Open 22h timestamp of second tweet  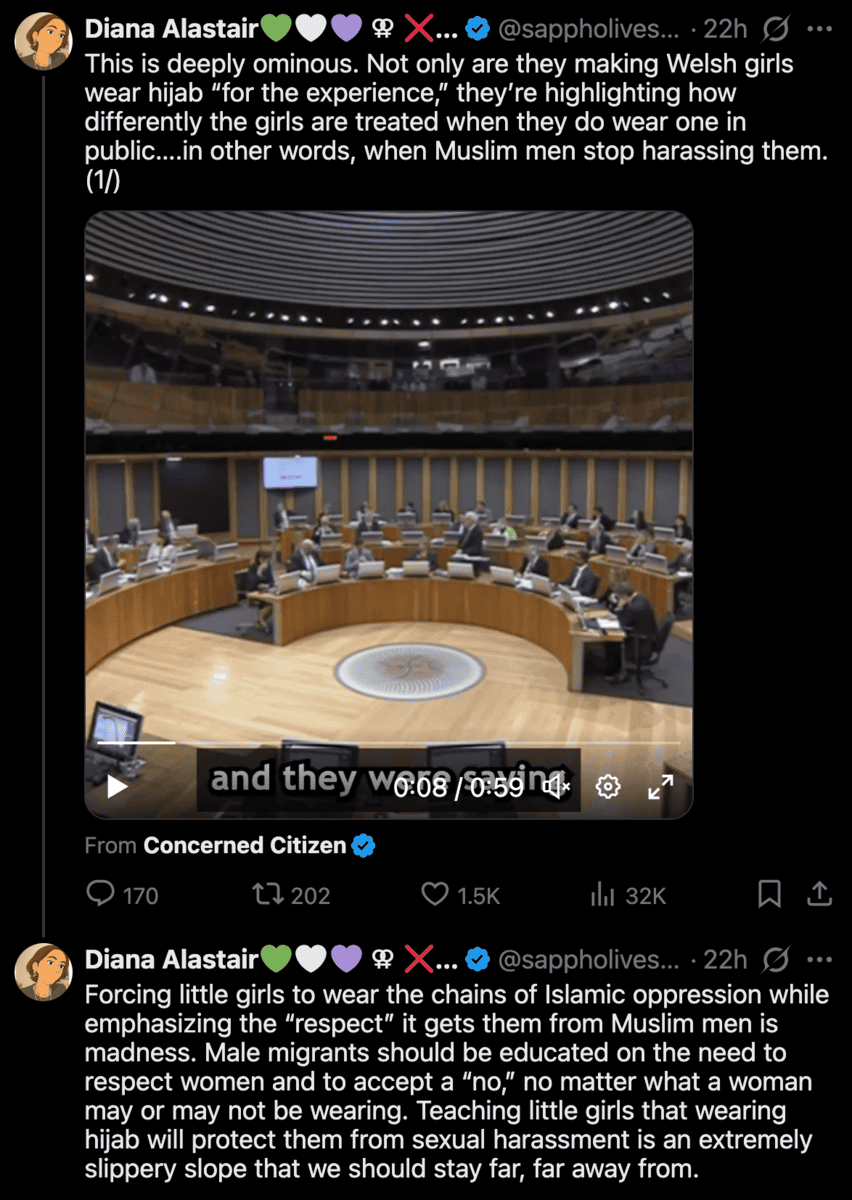coord(725,959)
